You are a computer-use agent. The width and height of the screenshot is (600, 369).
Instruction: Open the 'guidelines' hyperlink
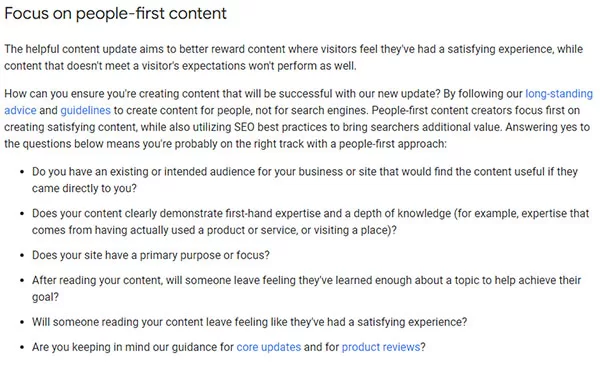pos(85,111)
